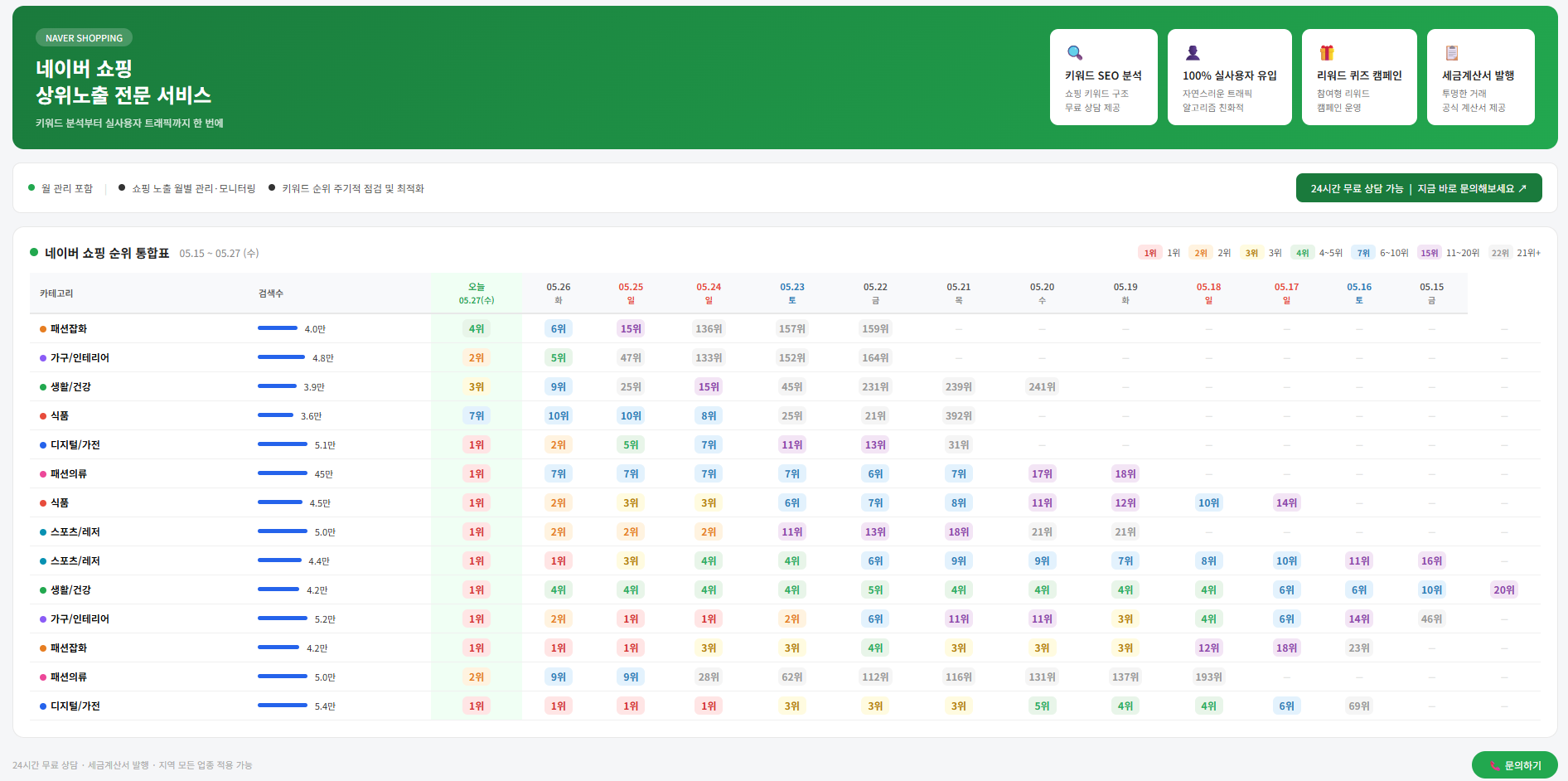Screen dimensions: 1568x781
Task: Click 스포츠/레저 category in the 4.4만 row
Action: [x=75, y=560]
